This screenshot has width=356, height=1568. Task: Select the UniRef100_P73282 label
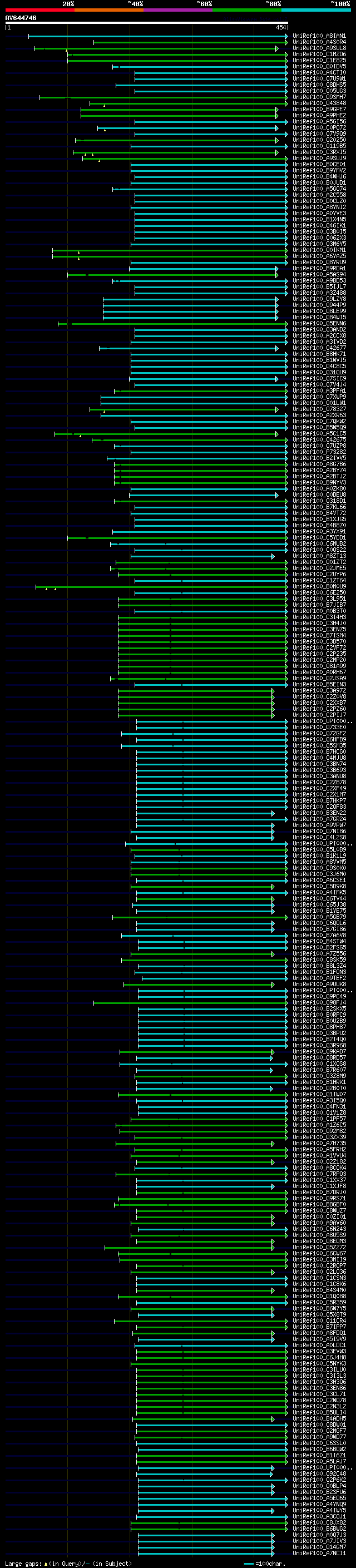[319, 452]
